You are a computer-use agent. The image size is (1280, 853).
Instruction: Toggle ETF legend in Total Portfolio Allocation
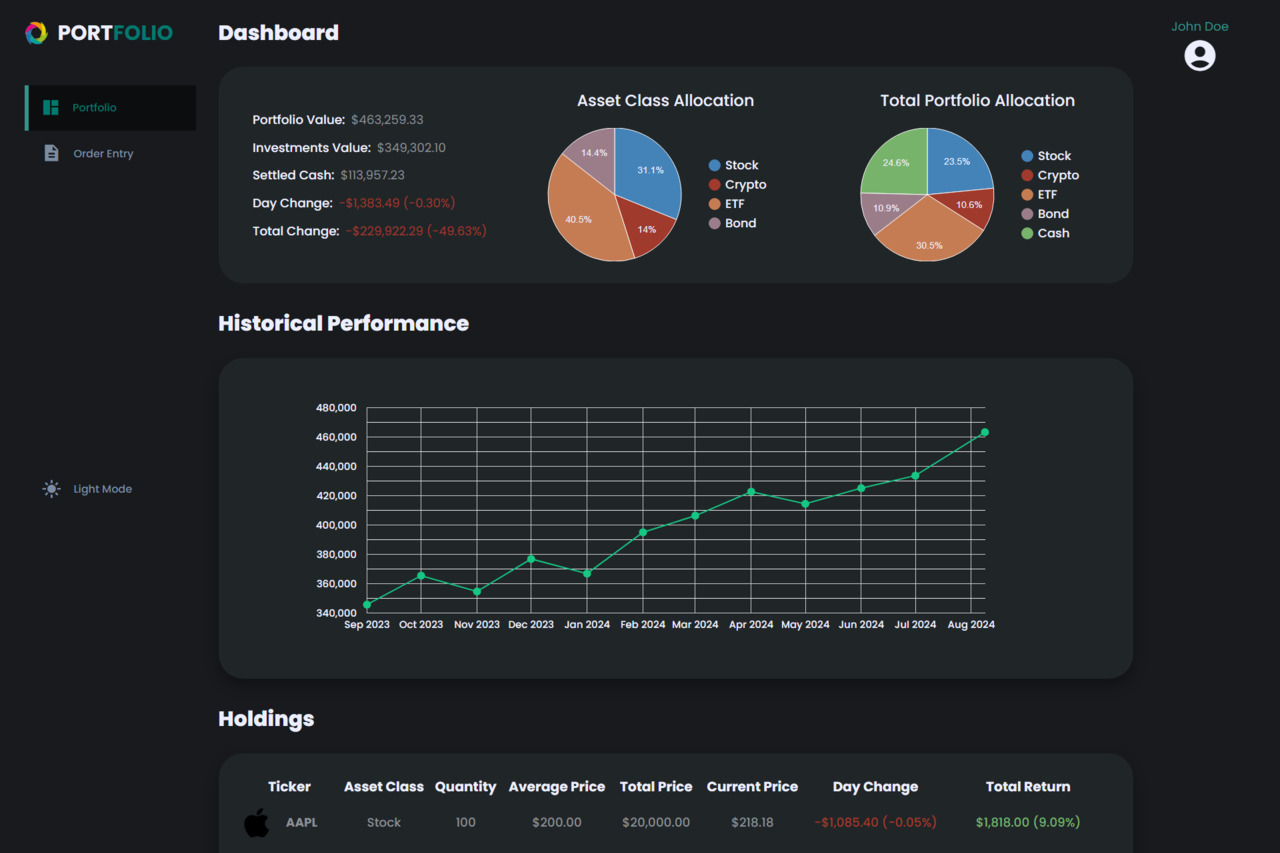(x=1039, y=194)
